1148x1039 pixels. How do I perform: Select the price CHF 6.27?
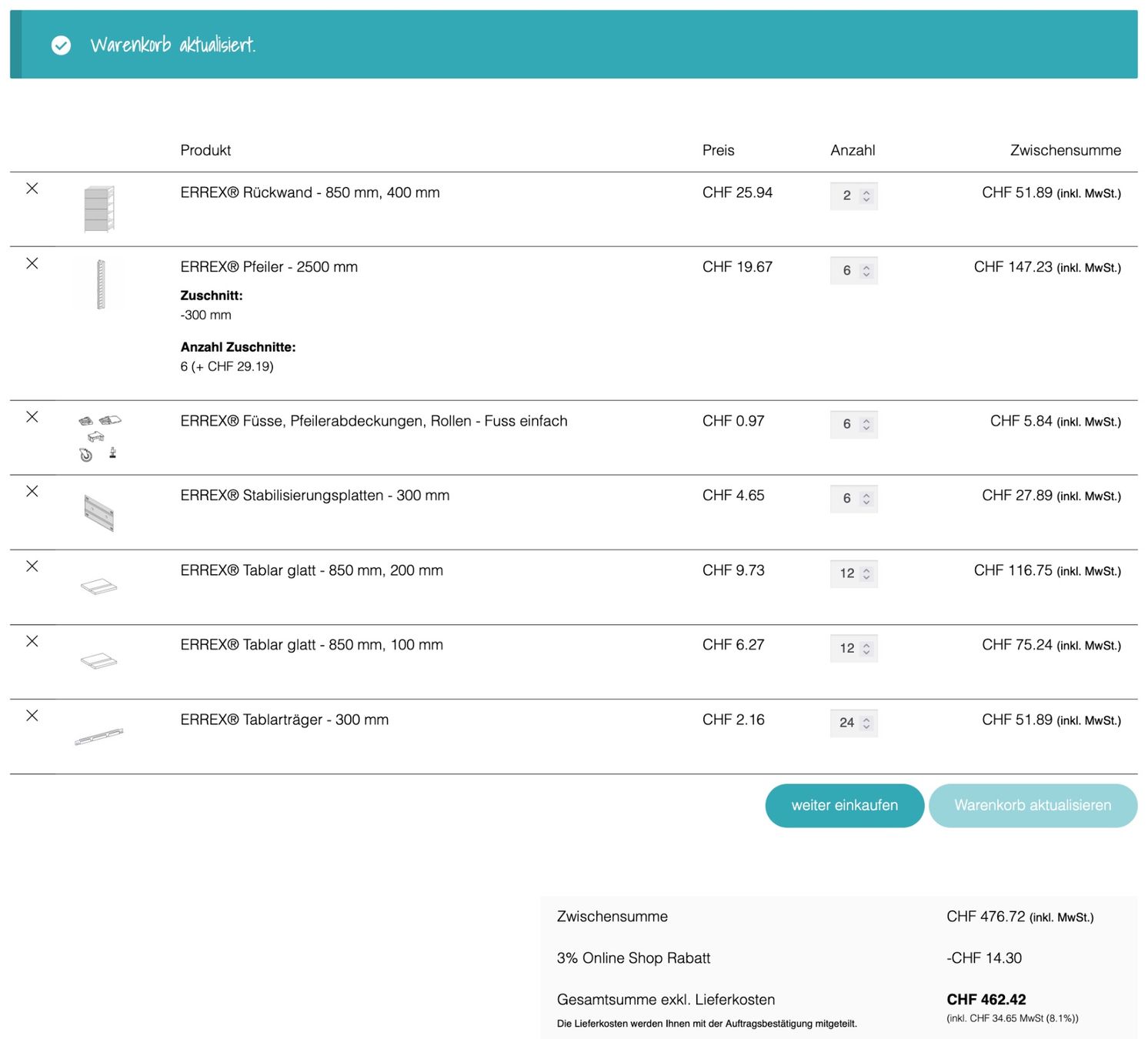[733, 645]
